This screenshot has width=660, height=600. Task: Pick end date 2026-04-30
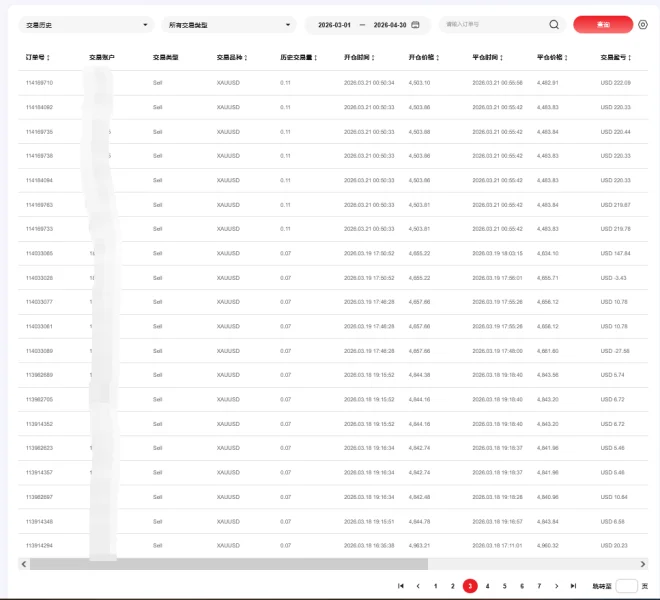[x=390, y=25]
